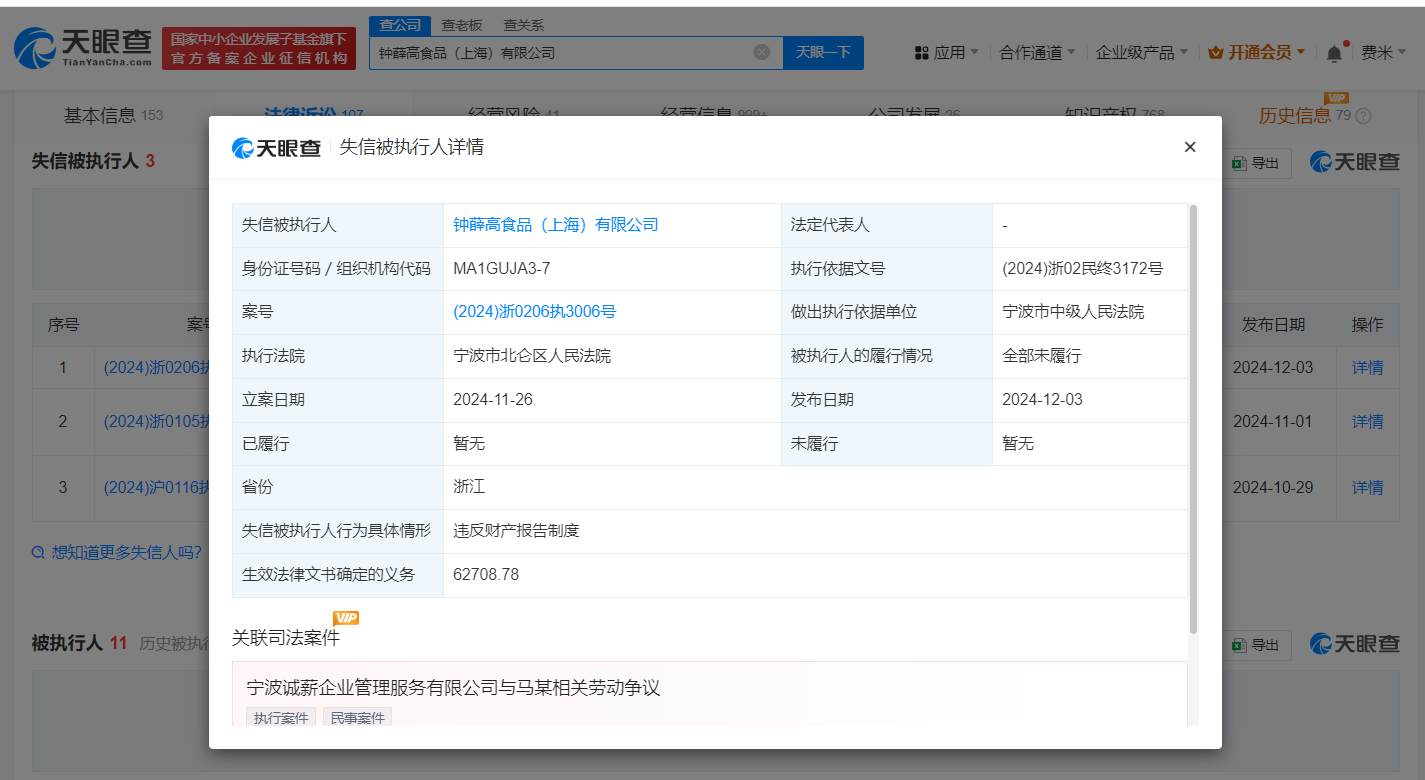Open the 钟薛高食品（上海）有限公司 company link
This screenshot has width=1425, height=780.
click(556, 225)
